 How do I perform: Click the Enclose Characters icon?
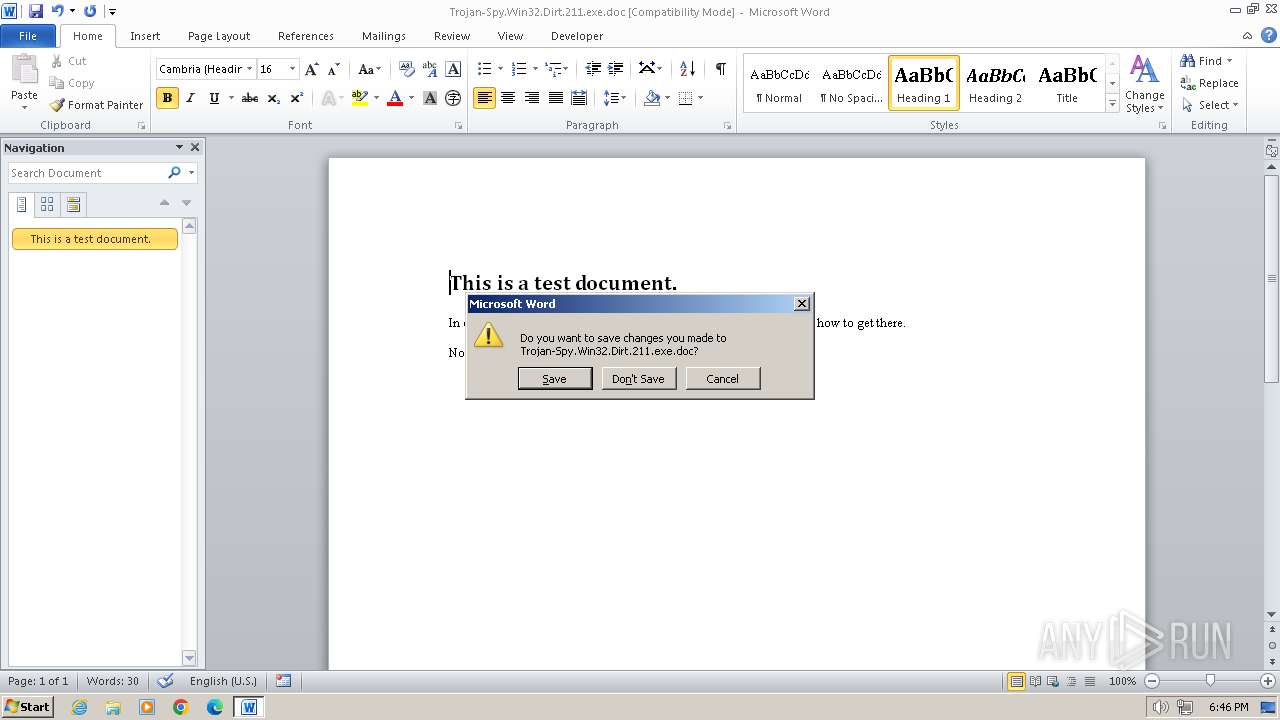click(x=453, y=98)
